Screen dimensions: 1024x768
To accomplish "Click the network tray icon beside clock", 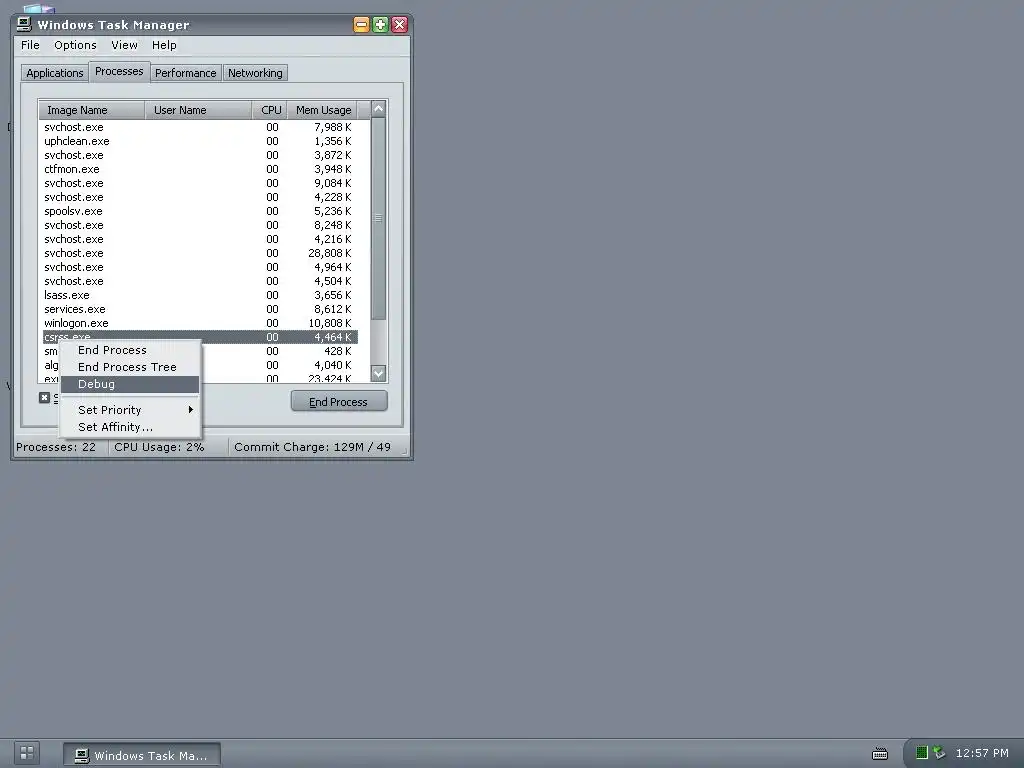I will point(939,753).
